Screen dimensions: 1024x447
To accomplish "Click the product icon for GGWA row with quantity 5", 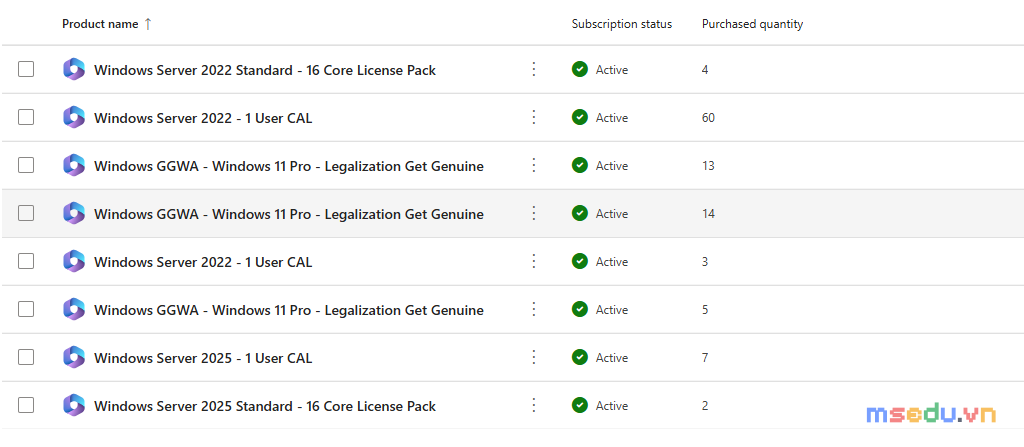I will [x=74, y=310].
